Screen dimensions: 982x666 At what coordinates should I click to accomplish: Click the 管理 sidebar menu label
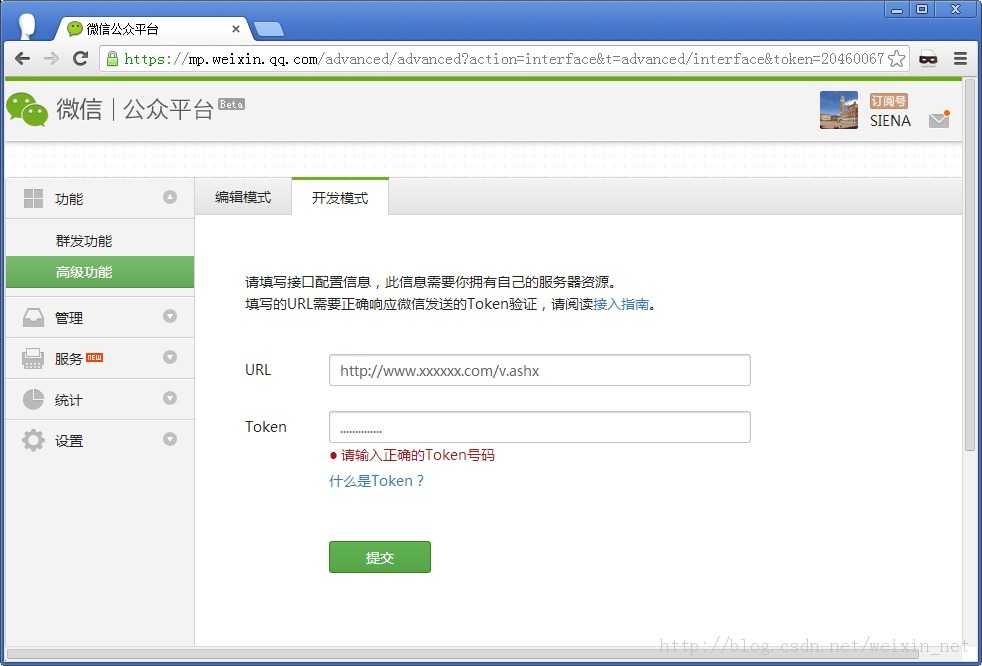[x=69, y=318]
